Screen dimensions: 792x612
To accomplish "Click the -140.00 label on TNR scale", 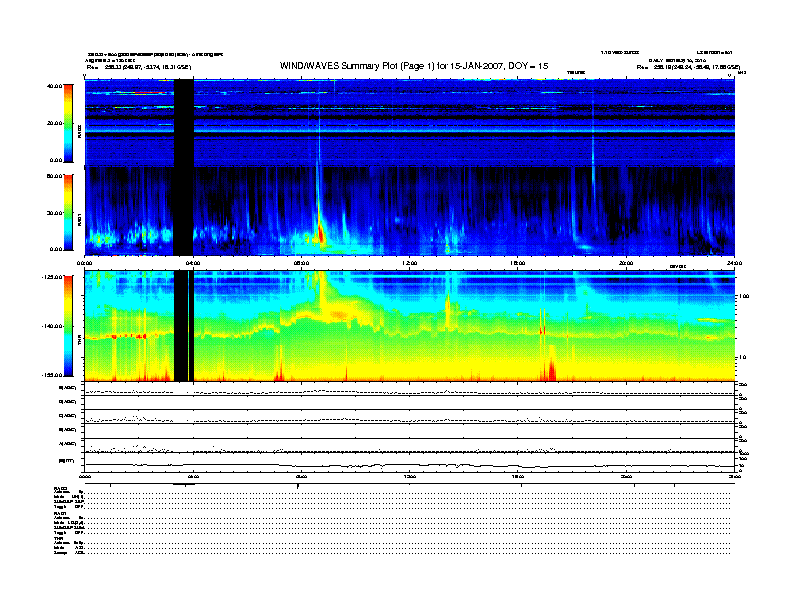I will pyautogui.click(x=53, y=326).
